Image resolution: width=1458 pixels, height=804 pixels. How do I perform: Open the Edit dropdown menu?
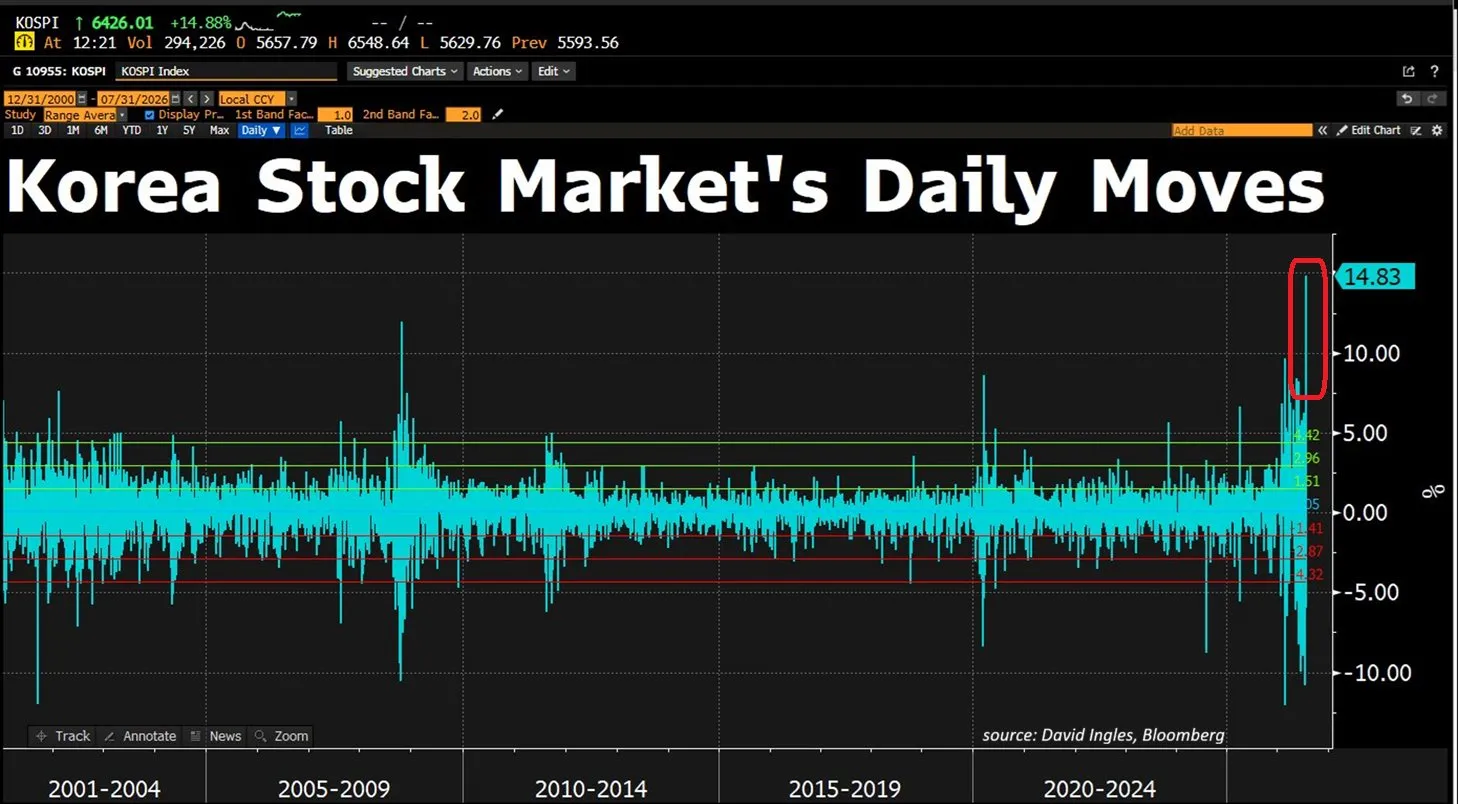pyautogui.click(x=553, y=71)
